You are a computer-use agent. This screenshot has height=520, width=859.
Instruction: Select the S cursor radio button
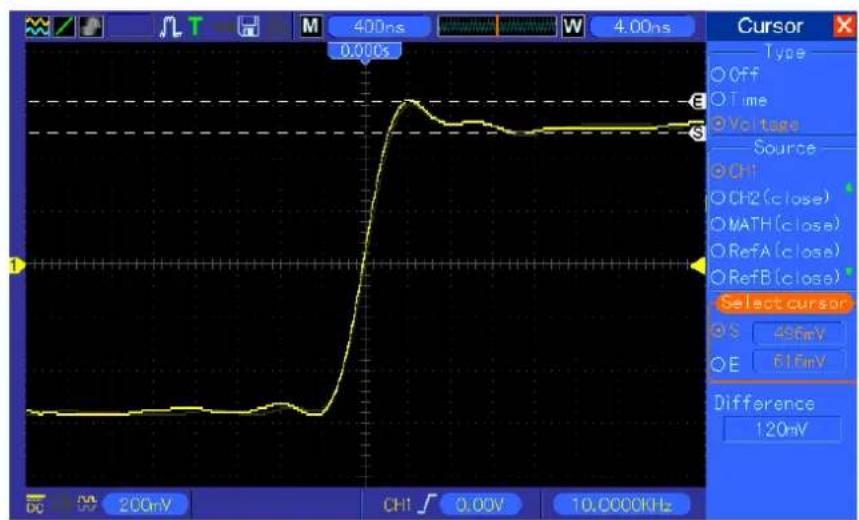[x=718, y=331]
